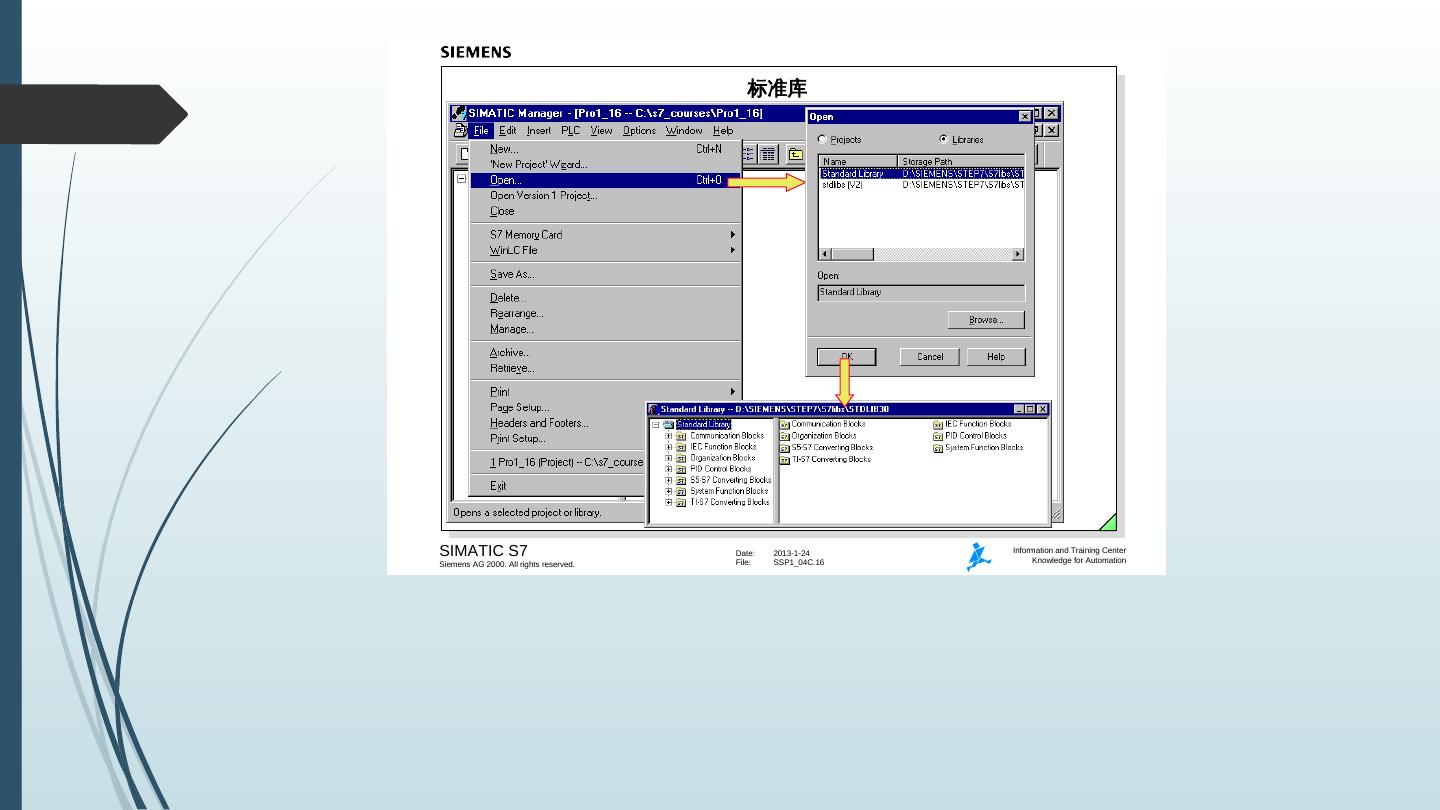Select the Projects radio button
Image resolution: width=1440 pixels, height=810 pixels.
pos(823,140)
